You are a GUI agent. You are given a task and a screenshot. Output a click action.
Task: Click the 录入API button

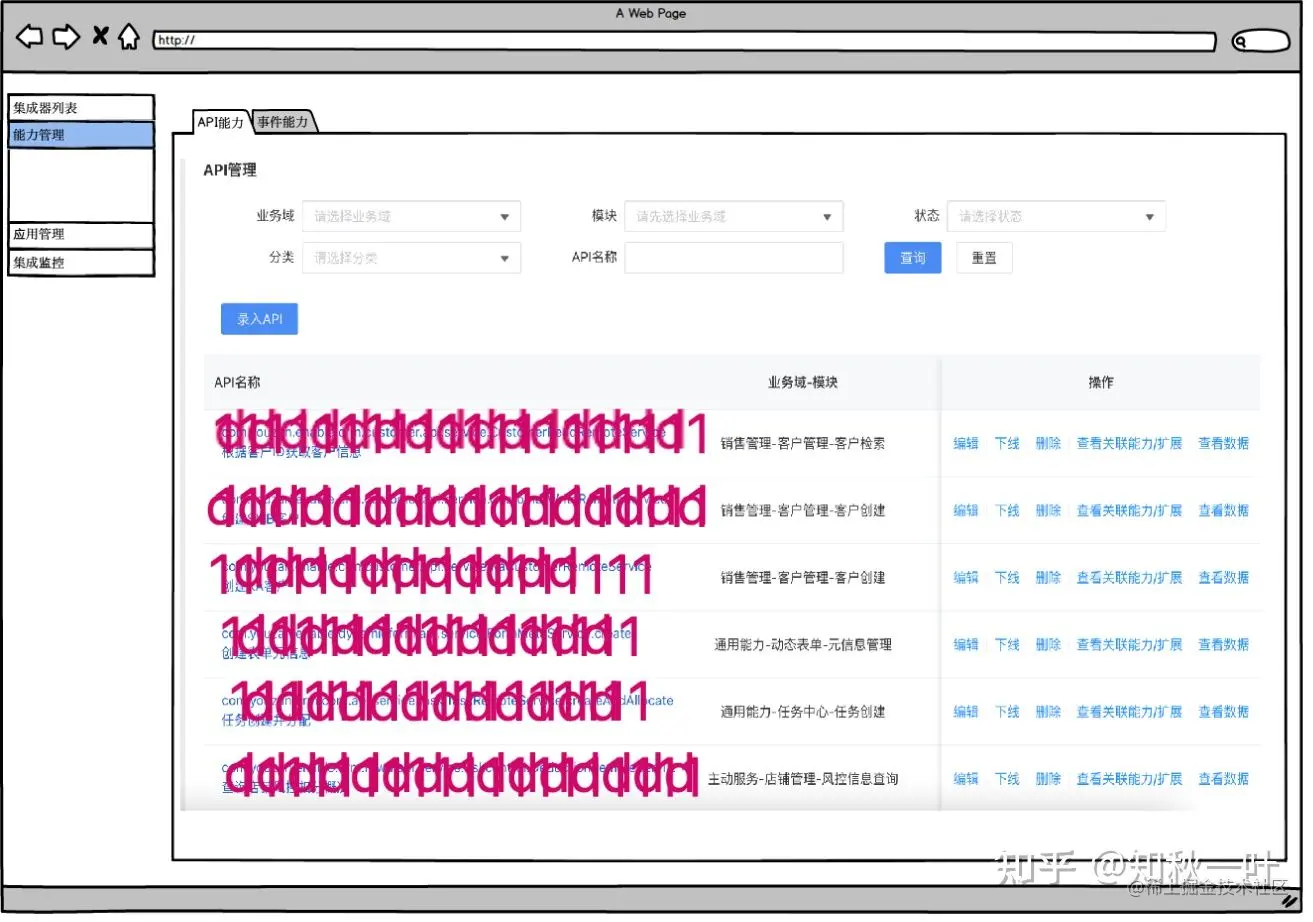[x=259, y=319]
